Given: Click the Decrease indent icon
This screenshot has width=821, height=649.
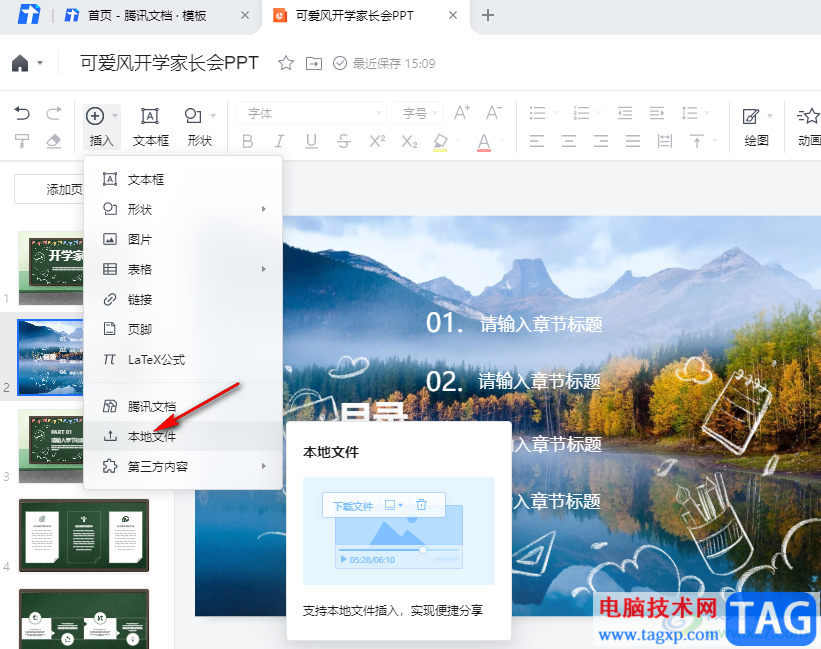Looking at the screenshot, I should pos(625,113).
